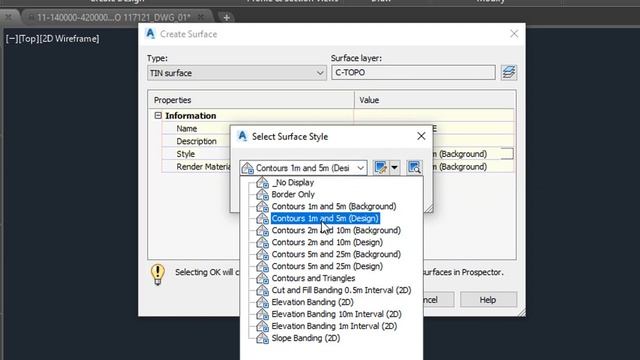
Task: Click the surface layer picker icon
Action: click(509, 73)
